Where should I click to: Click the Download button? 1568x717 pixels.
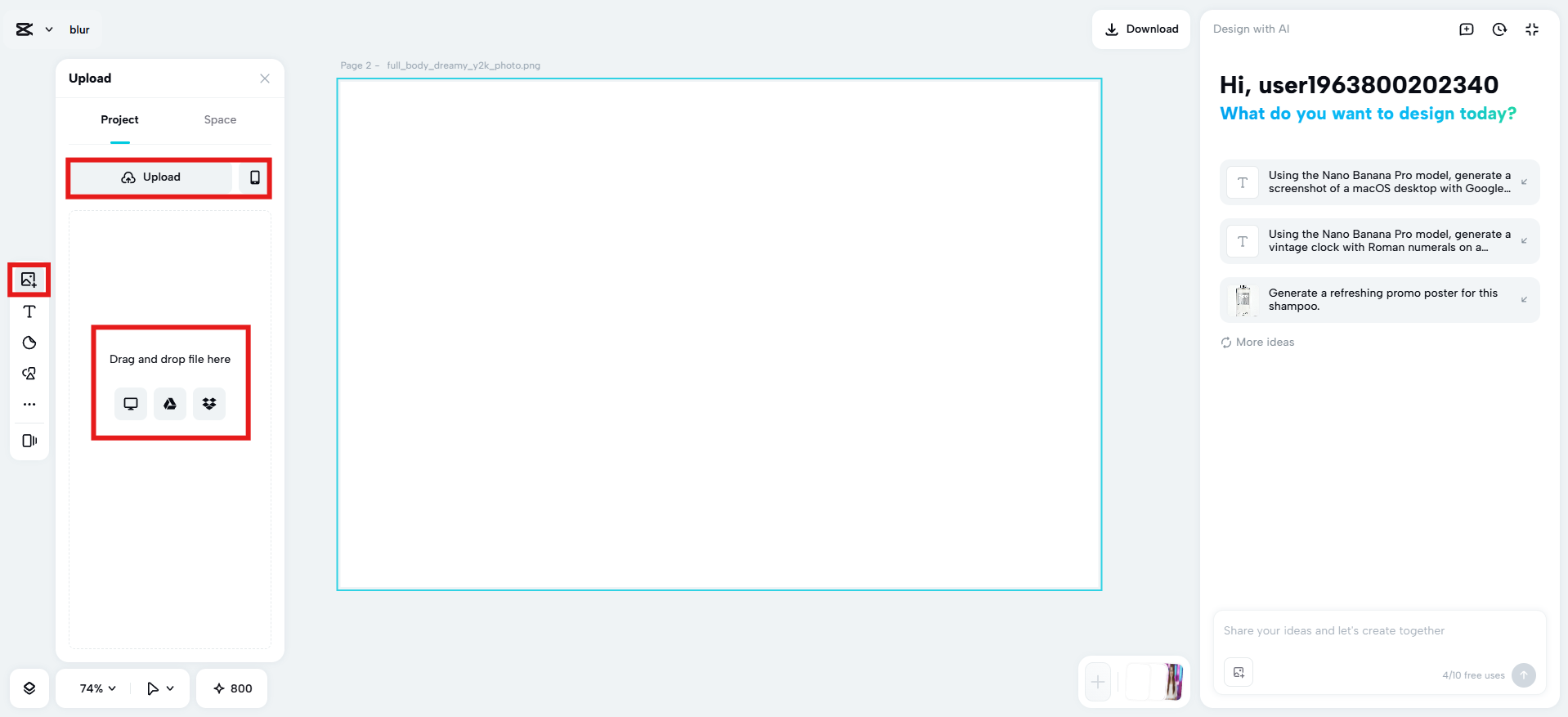tap(1141, 29)
